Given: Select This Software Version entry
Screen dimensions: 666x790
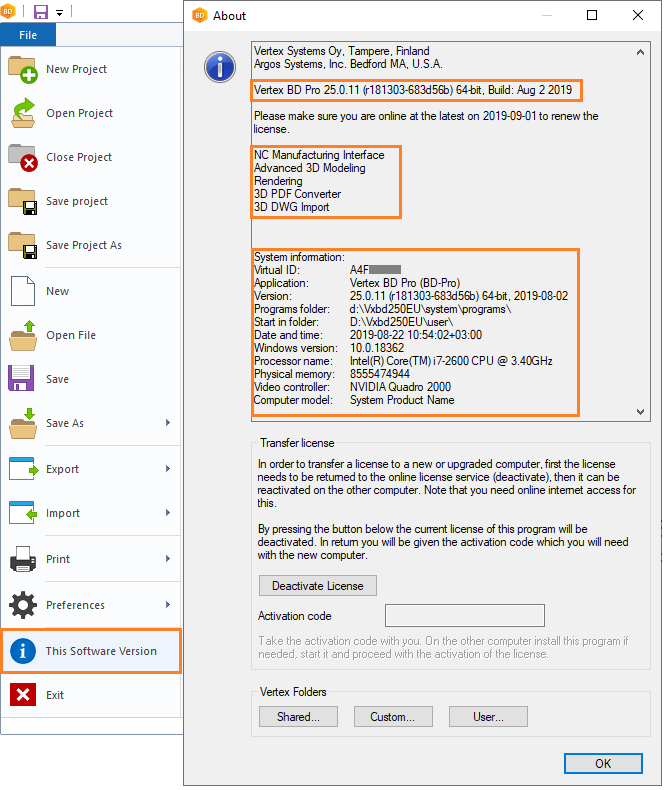Looking at the screenshot, I should pyautogui.click(x=91, y=651).
